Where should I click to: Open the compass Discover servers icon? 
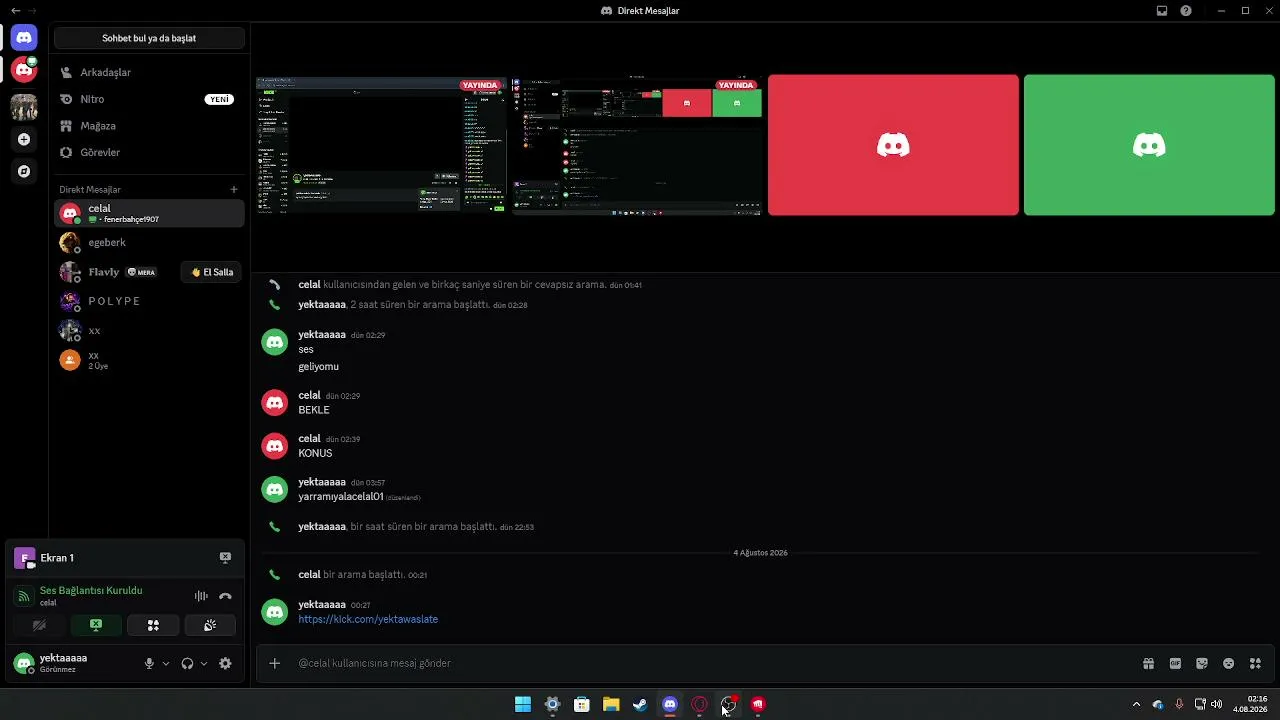(x=24, y=171)
